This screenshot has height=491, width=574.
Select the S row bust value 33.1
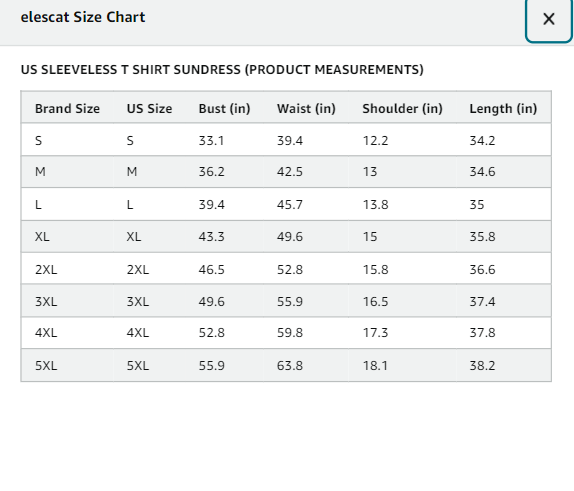[x=211, y=141]
